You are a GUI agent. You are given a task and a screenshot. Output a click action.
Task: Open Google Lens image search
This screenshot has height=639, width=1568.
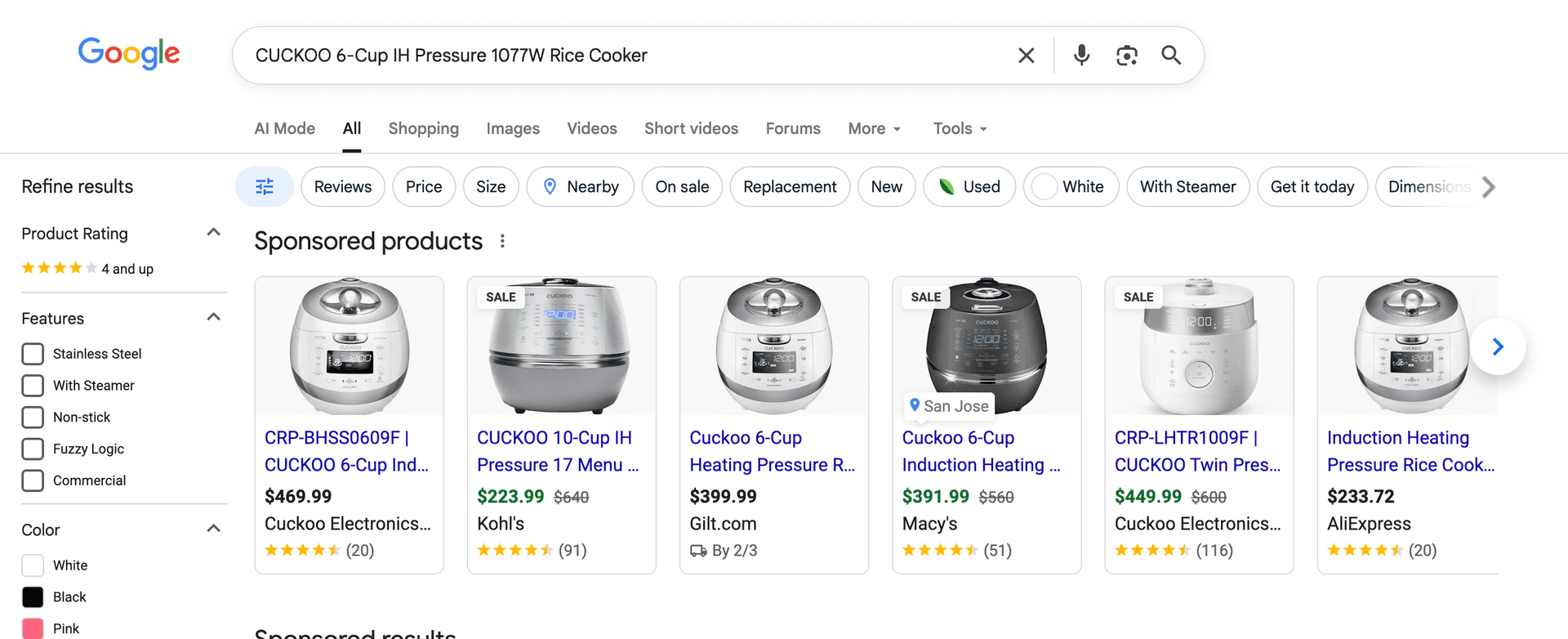(1127, 56)
